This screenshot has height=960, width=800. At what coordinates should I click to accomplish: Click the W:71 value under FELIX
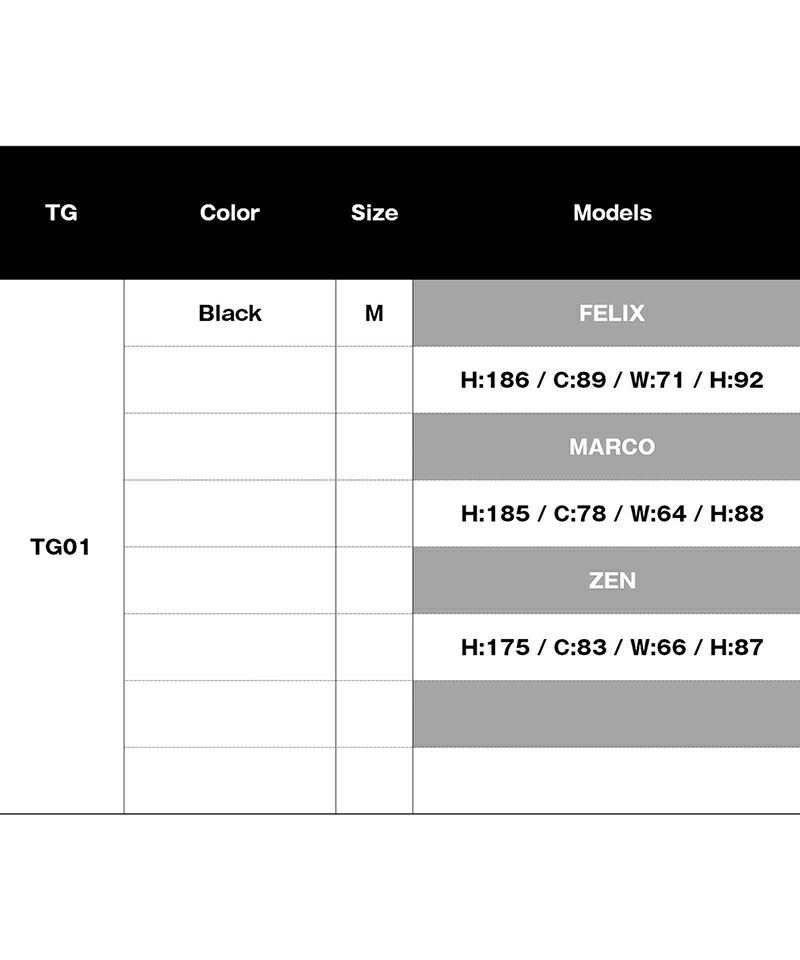(x=658, y=380)
